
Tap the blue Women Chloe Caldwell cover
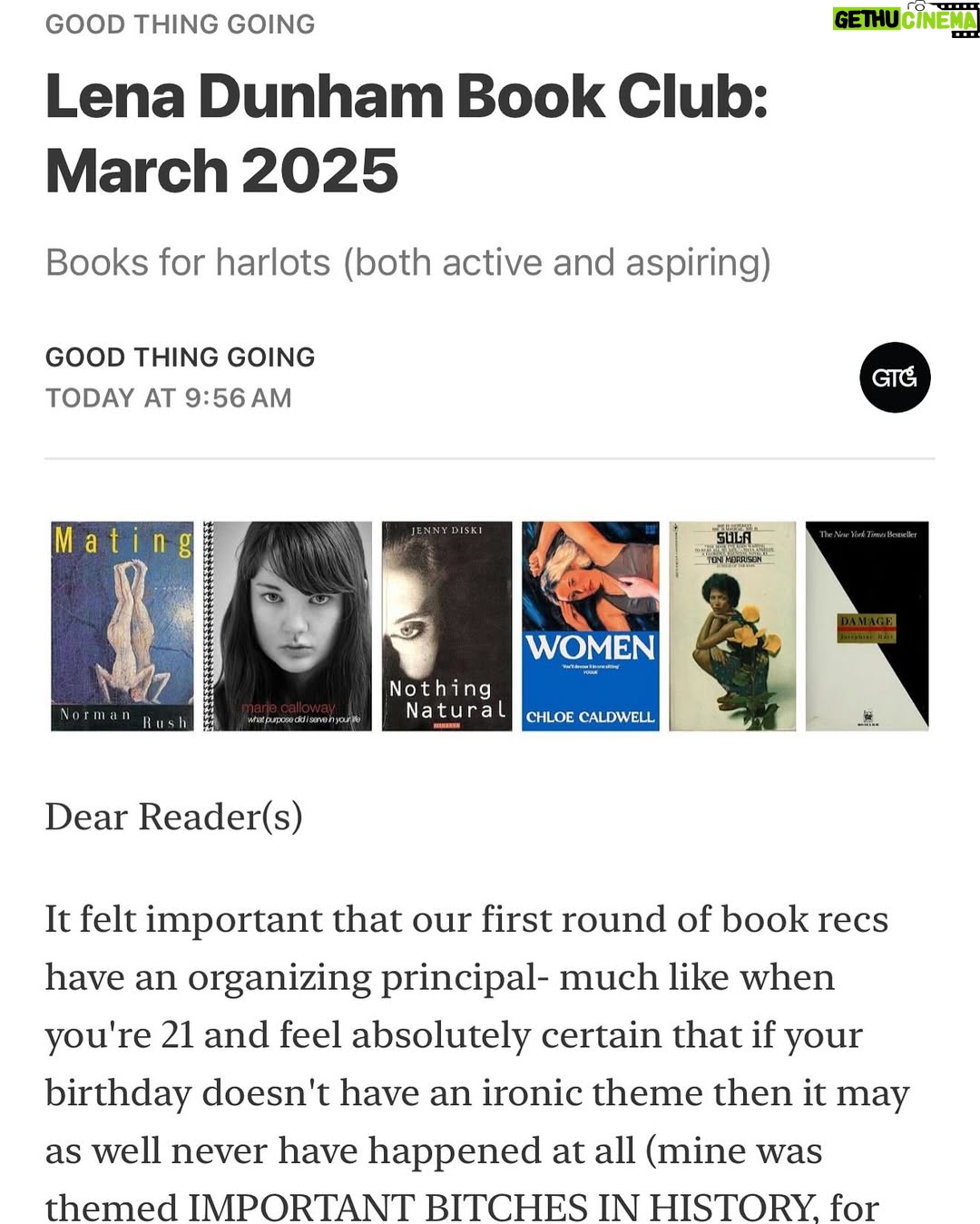[591, 626]
